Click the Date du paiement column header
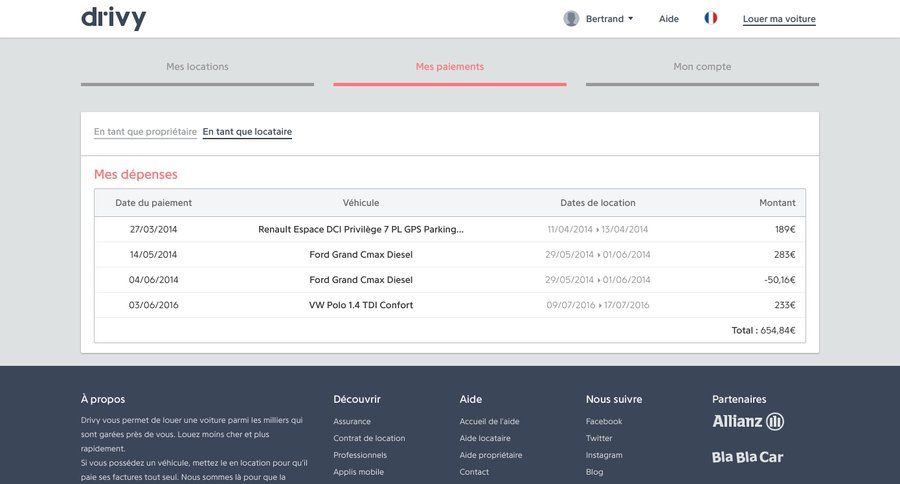 tap(153, 203)
